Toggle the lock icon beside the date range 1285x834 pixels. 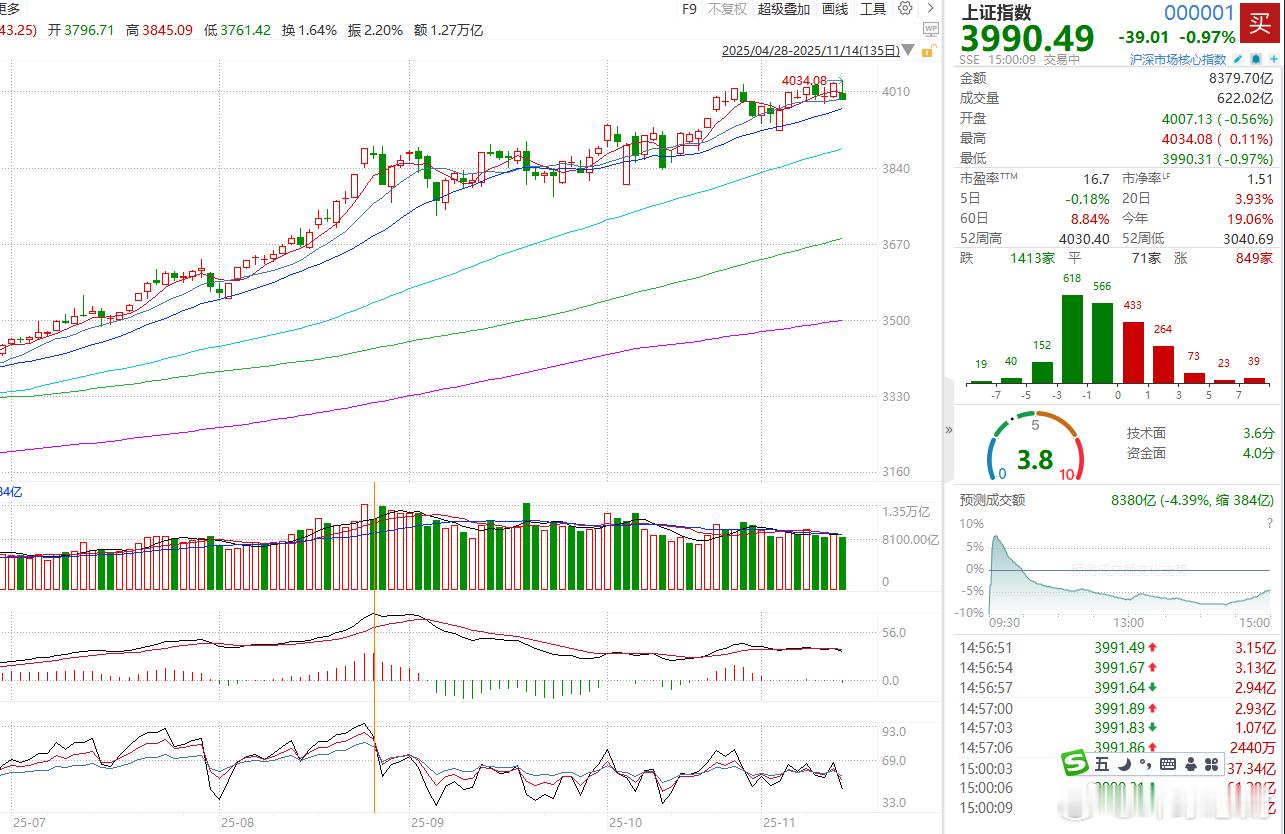(927, 50)
